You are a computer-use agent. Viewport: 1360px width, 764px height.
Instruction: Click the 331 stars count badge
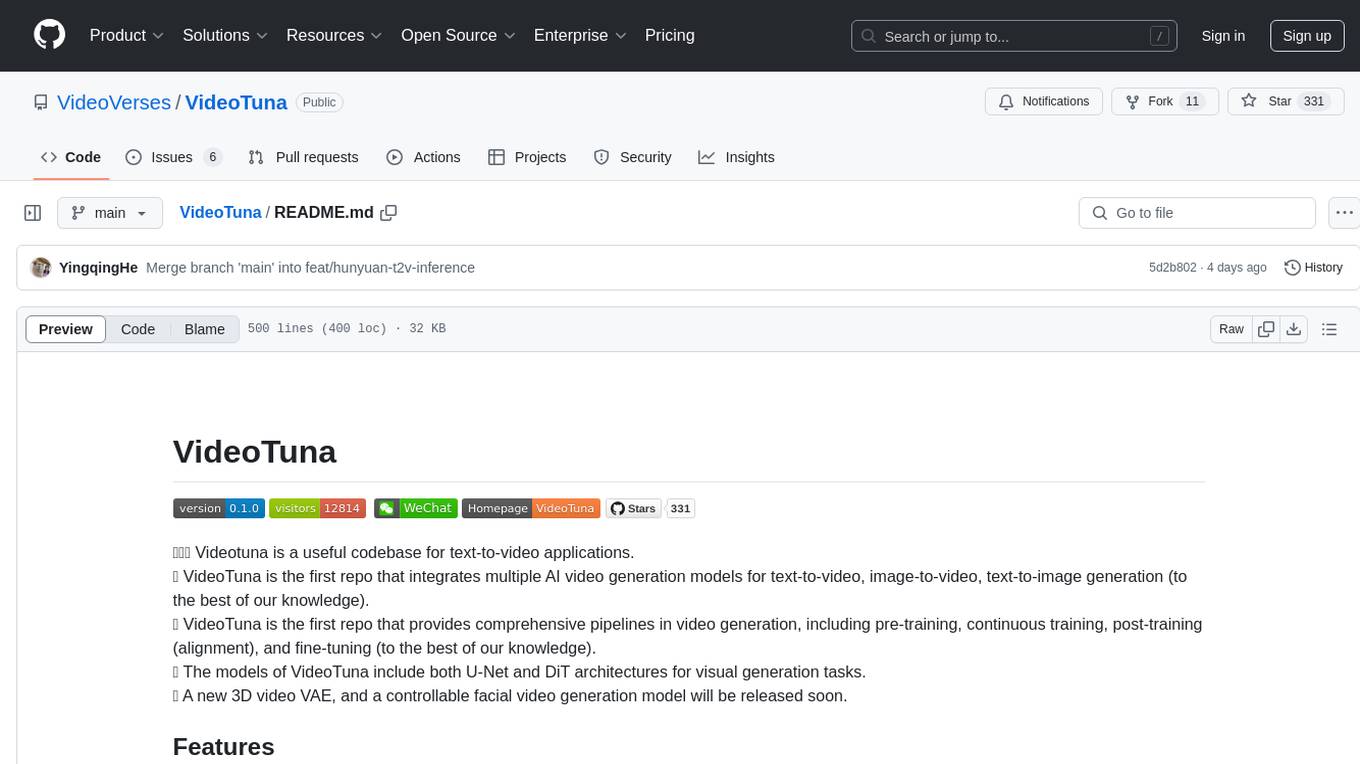point(681,508)
